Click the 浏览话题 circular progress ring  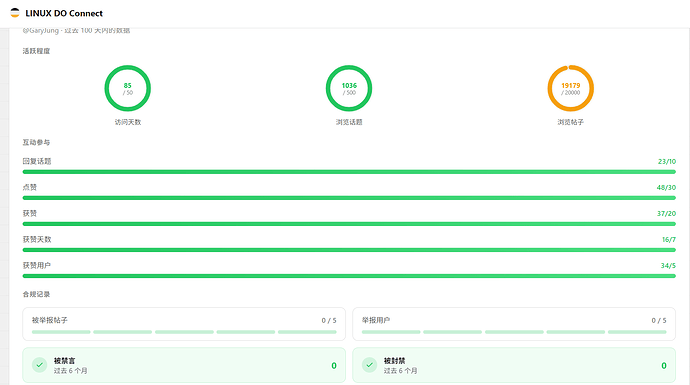coord(349,88)
